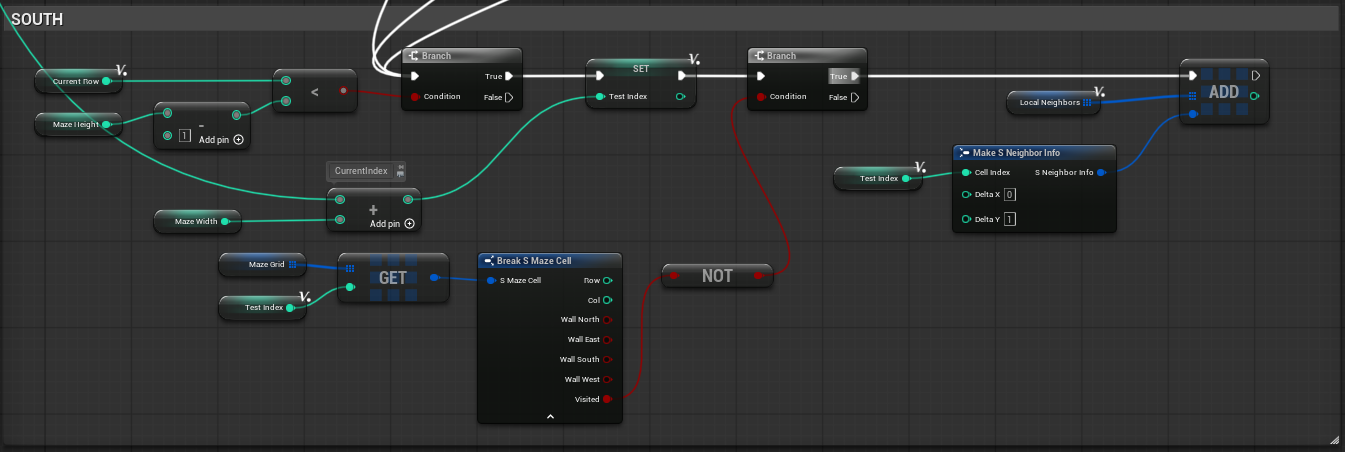This screenshot has height=452, width=1345.
Task: Select the Make S Neighbor Info node header
Action: click(x=1034, y=153)
